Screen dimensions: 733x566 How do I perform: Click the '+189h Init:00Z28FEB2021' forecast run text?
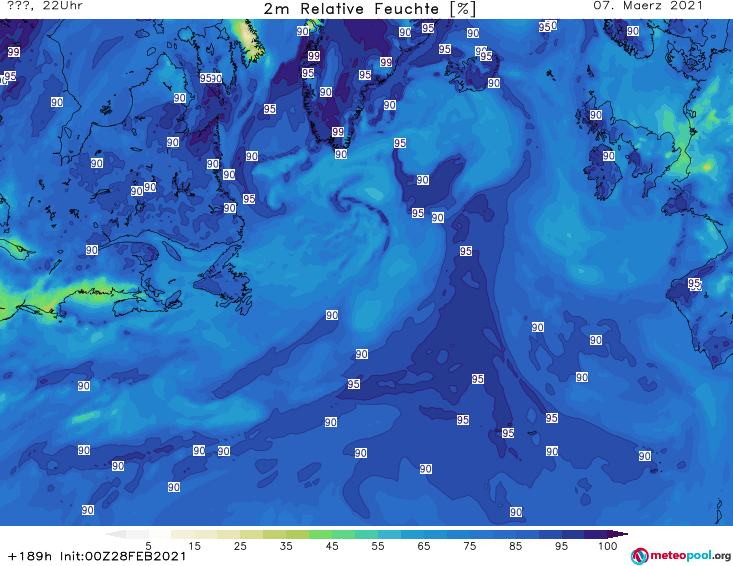(97, 556)
